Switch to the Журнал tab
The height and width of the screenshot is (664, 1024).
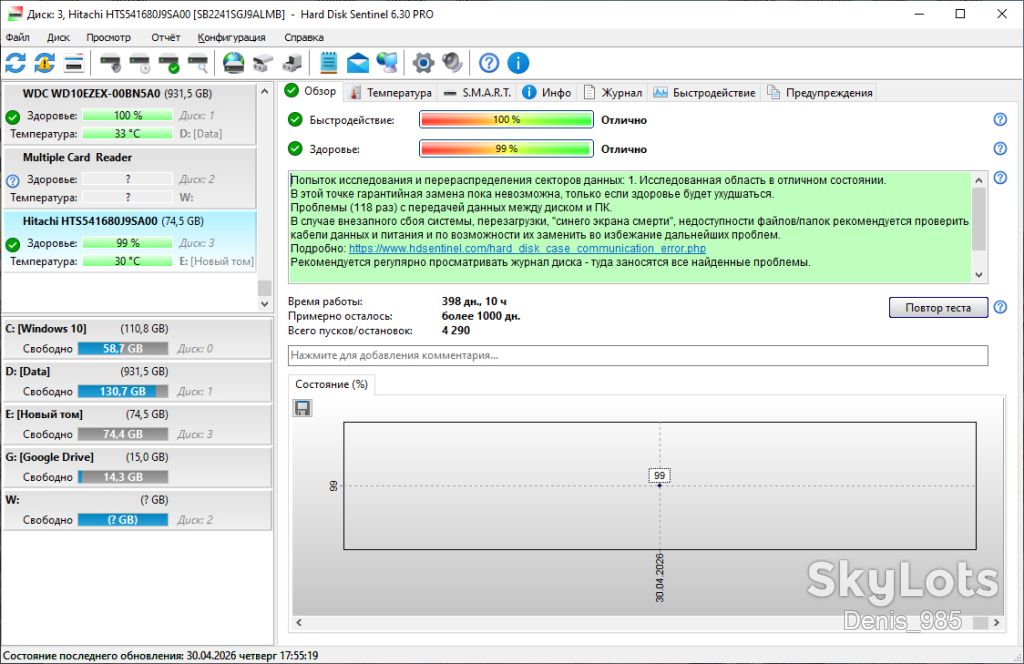(x=613, y=93)
